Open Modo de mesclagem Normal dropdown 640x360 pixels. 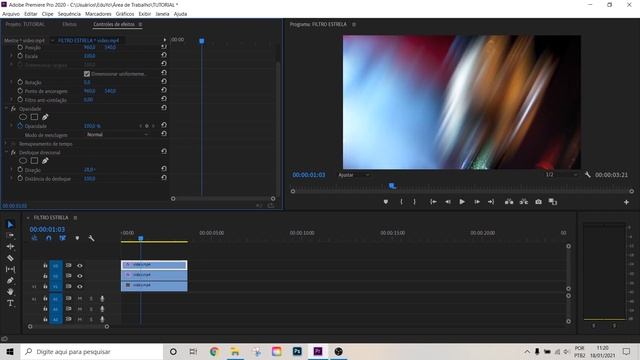point(118,134)
